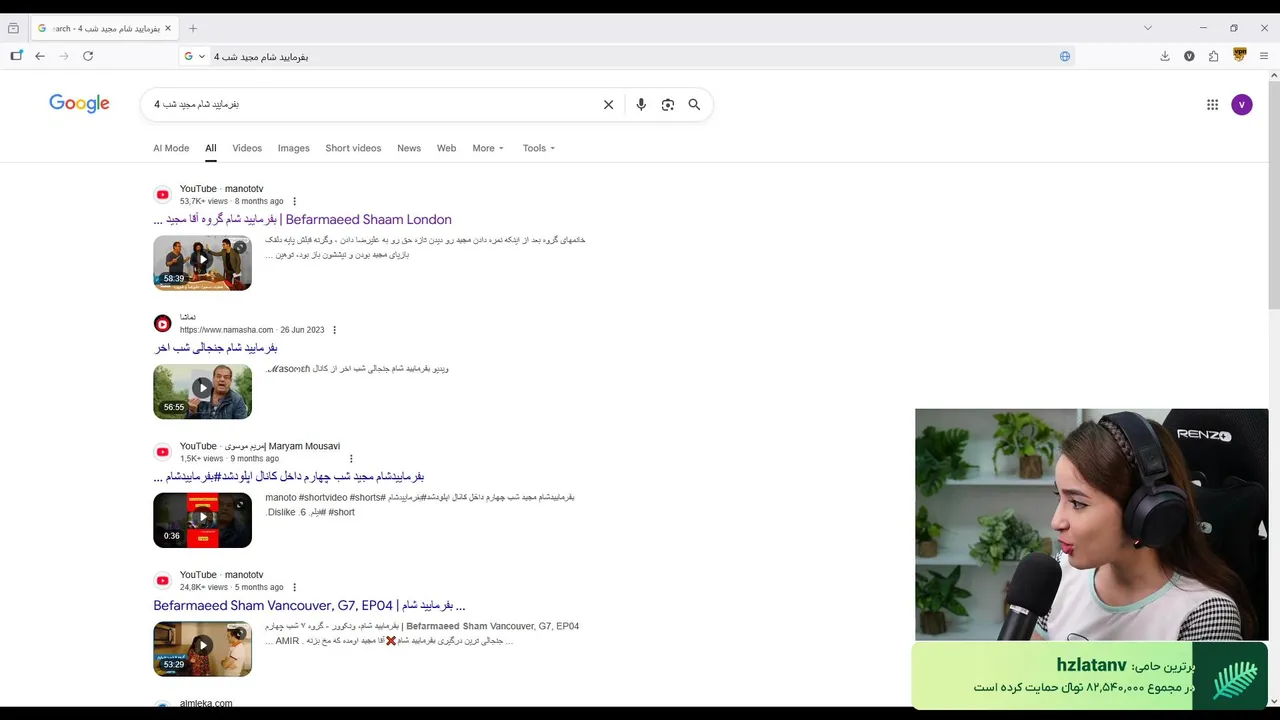Click the namasha site icon
This screenshot has height=720, width=1280.
[162, 323]
